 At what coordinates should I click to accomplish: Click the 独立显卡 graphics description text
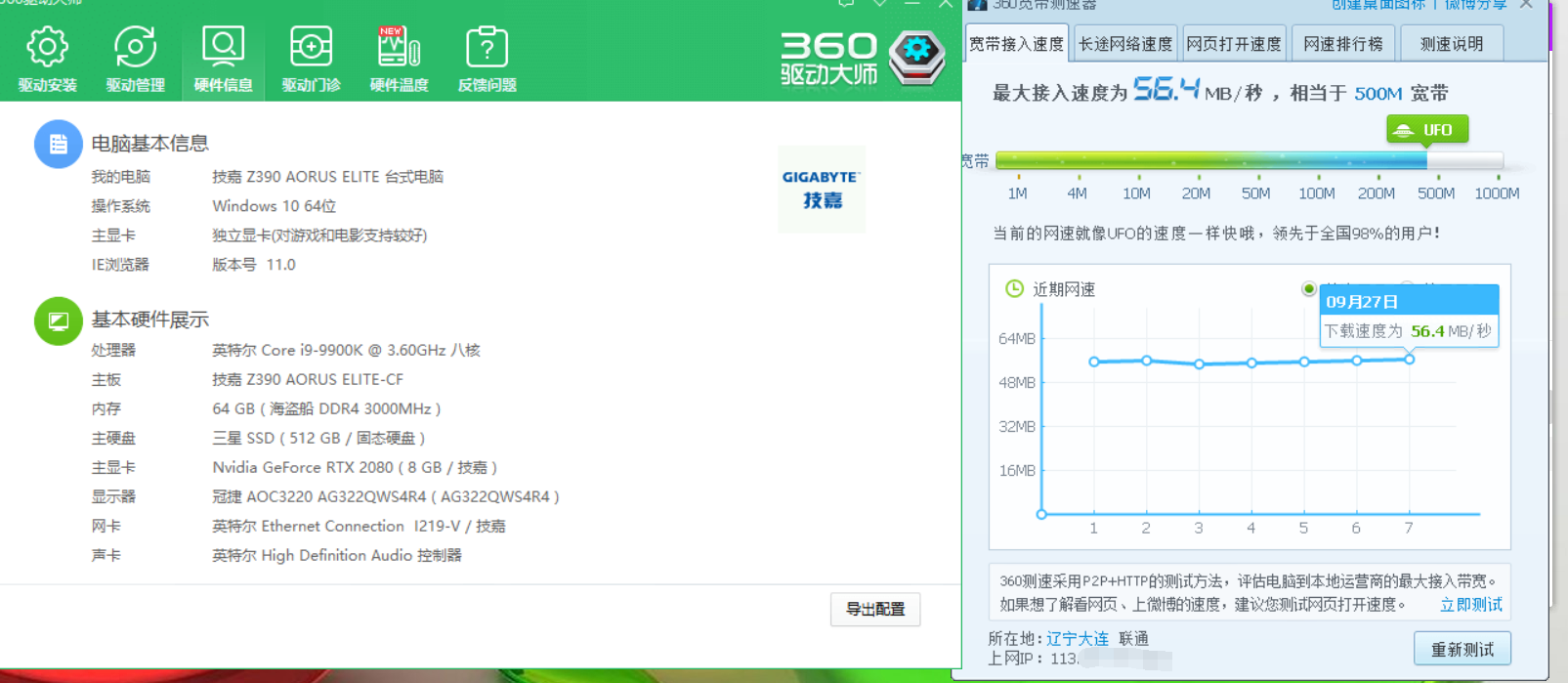coord(319,235)
